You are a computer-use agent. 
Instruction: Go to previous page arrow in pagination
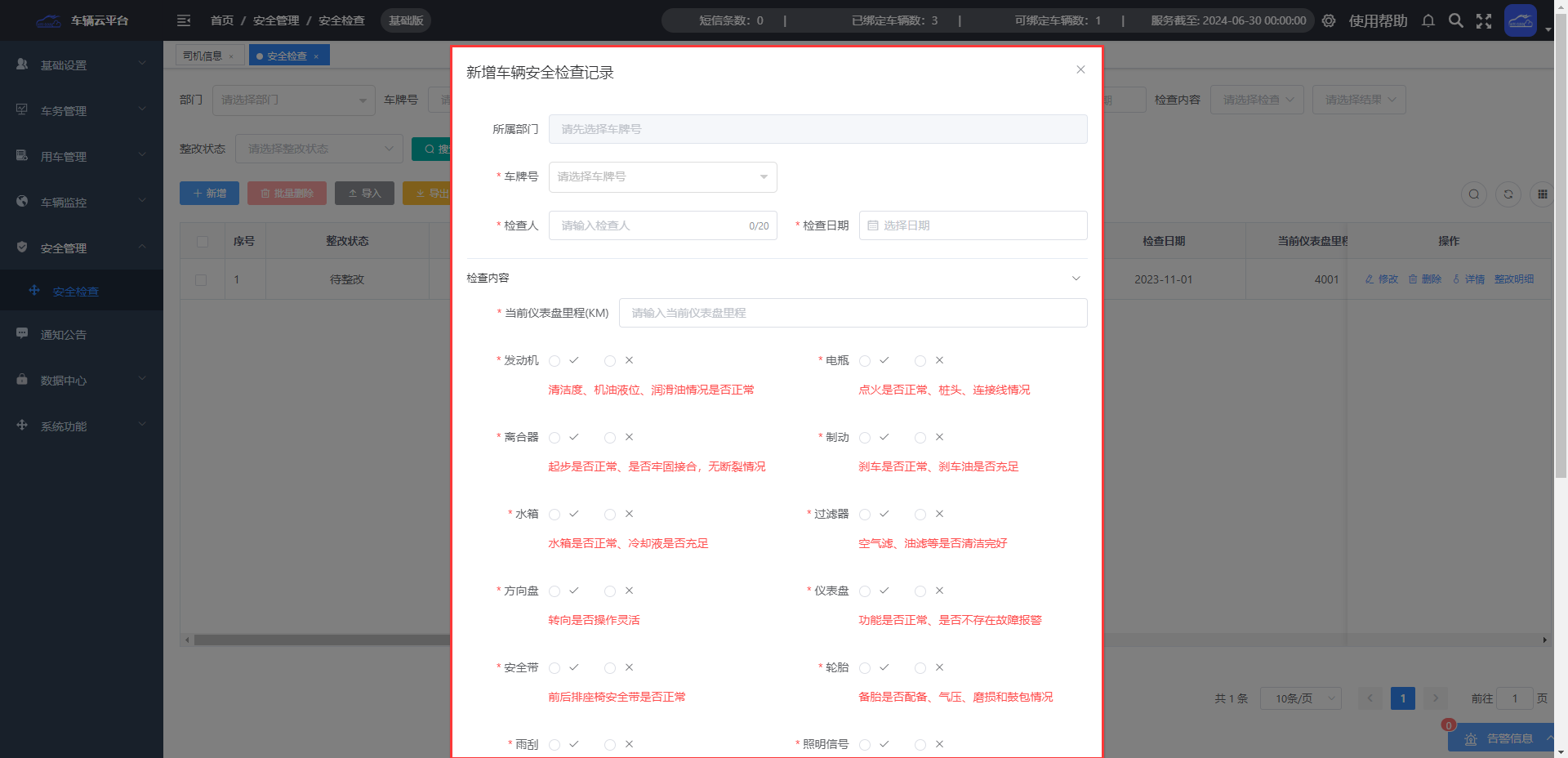tap(1370, 698)
